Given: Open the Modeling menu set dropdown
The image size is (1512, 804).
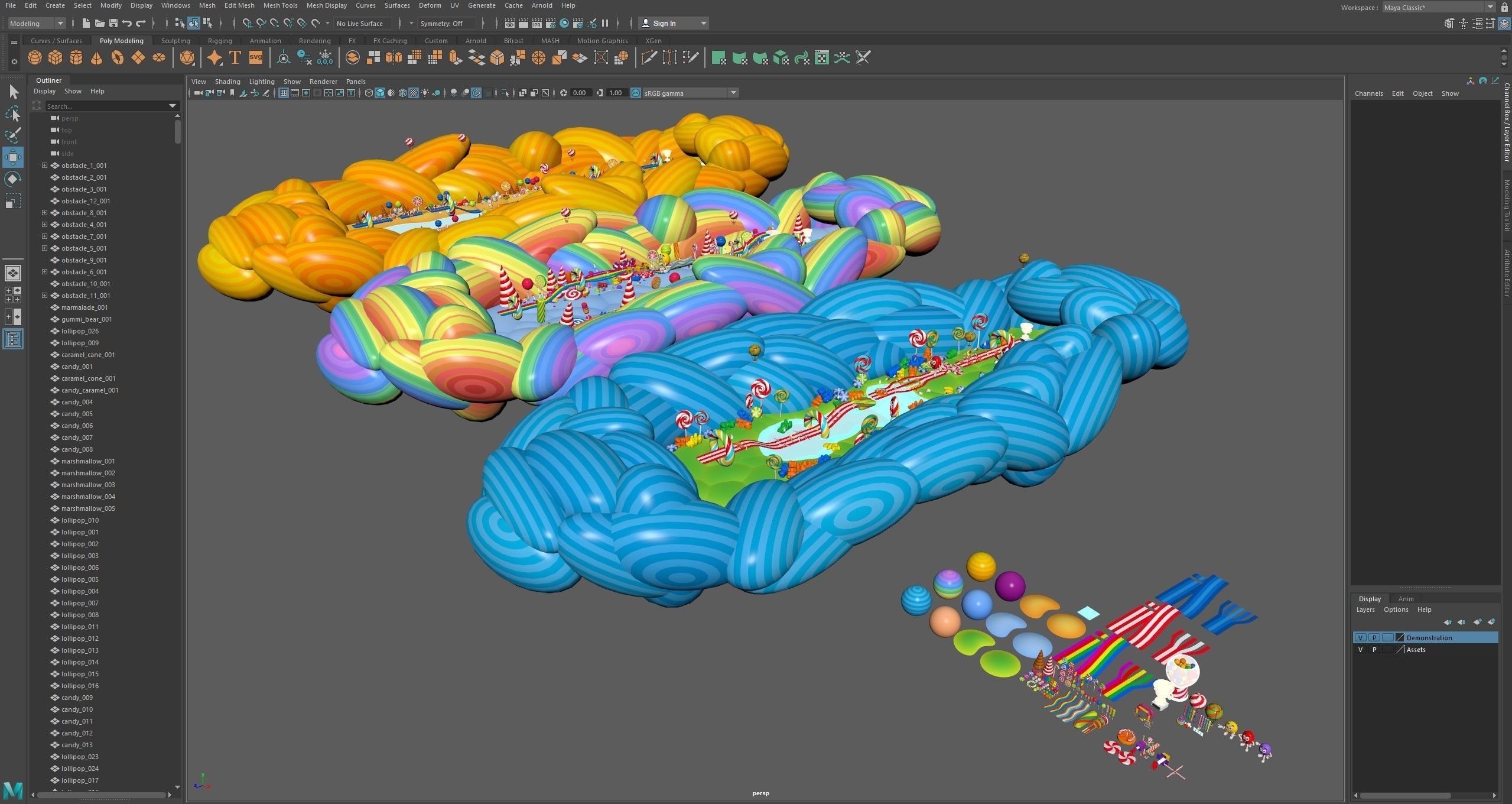Looking at the screenshot, I should pos(36,23).
